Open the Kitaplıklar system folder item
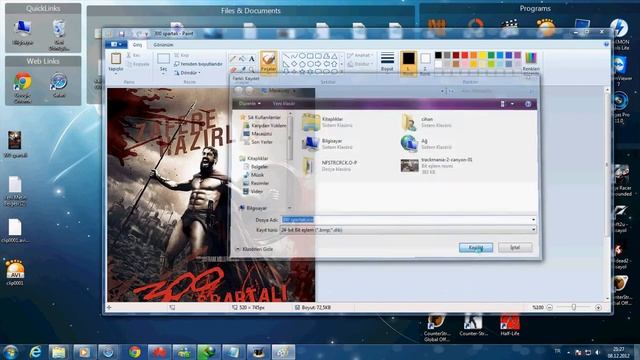 click(327, 122)
